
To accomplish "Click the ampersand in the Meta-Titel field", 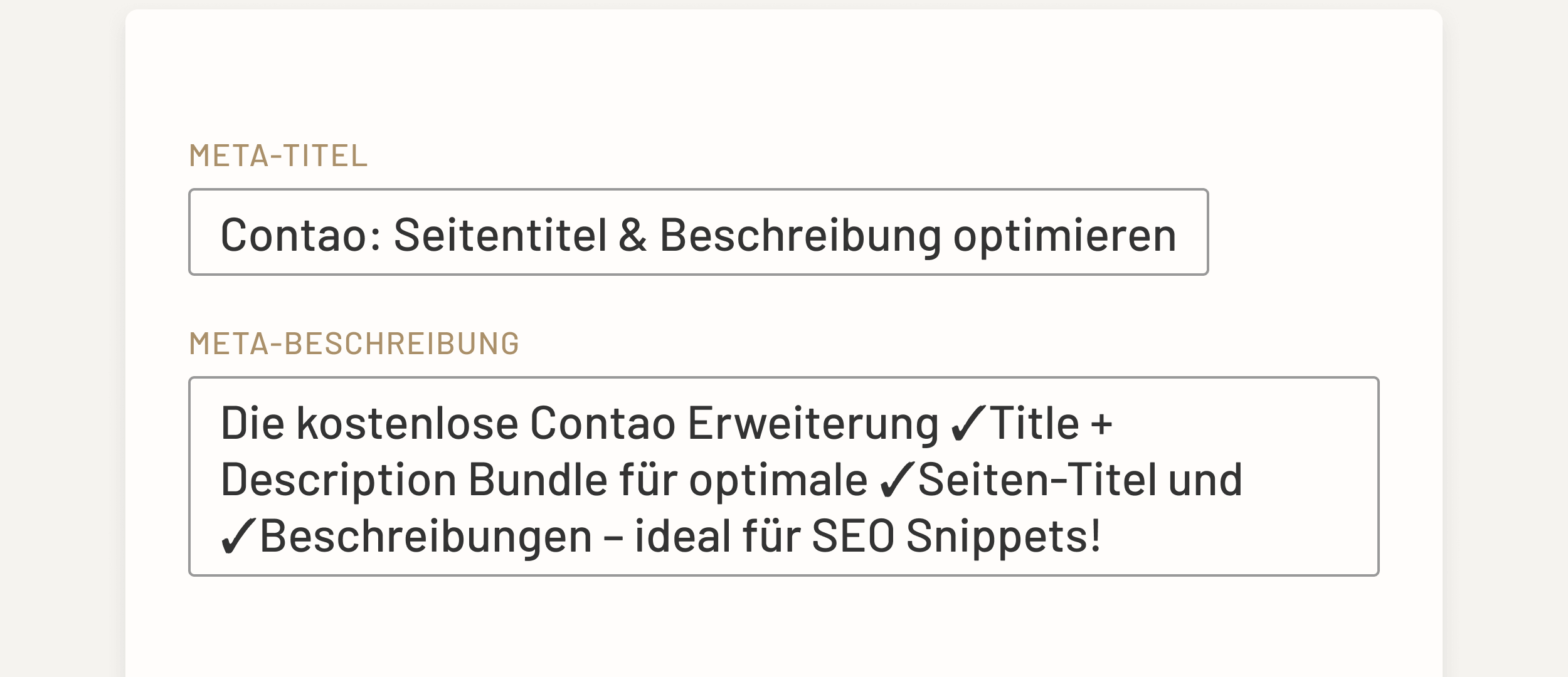I will pos(633,236).
